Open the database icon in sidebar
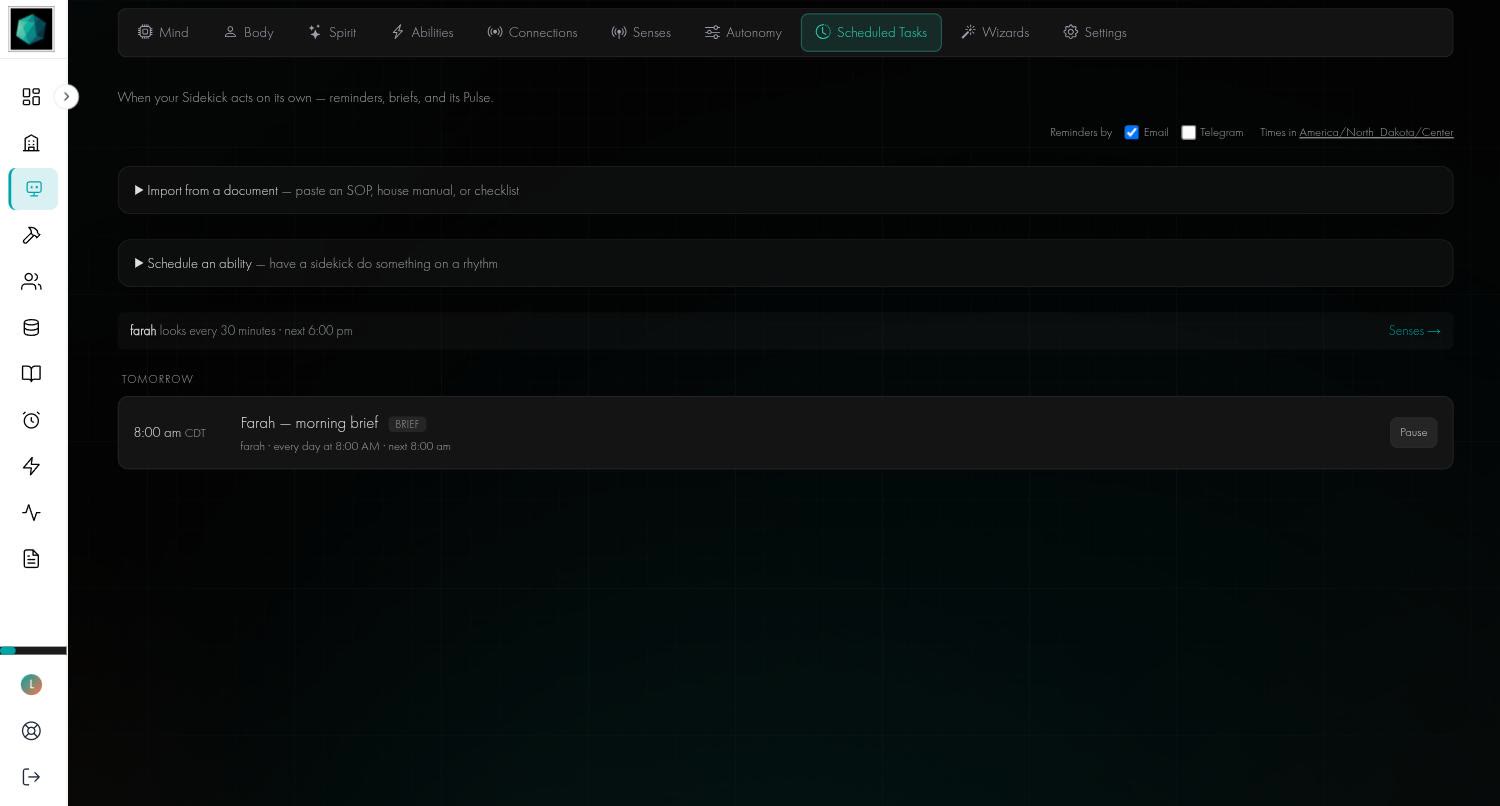1500x806 pixels. (31, 328)
